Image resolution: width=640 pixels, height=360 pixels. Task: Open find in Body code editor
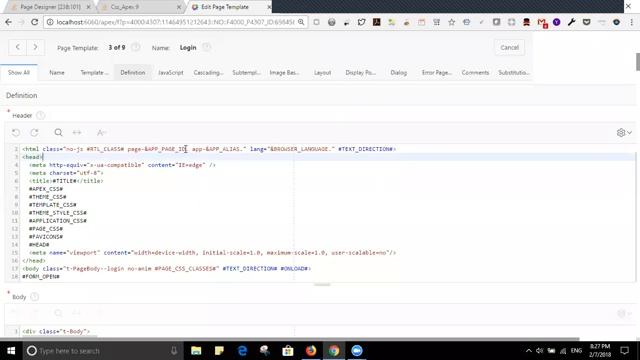(x=58, y=313)
